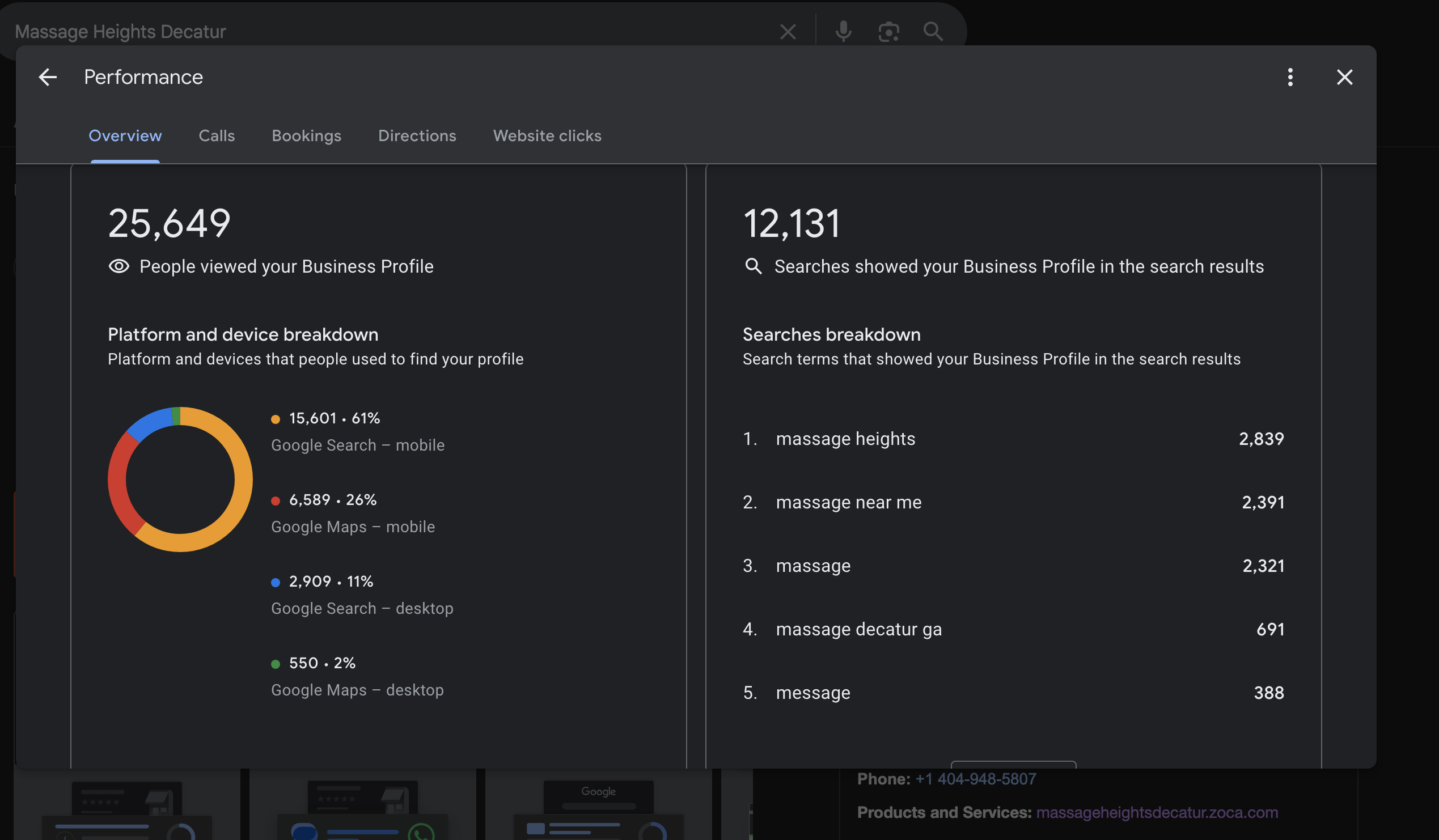This screenshot has height=840, width=1439.
Task: Go to Website clicks tab
Action: 547,136
